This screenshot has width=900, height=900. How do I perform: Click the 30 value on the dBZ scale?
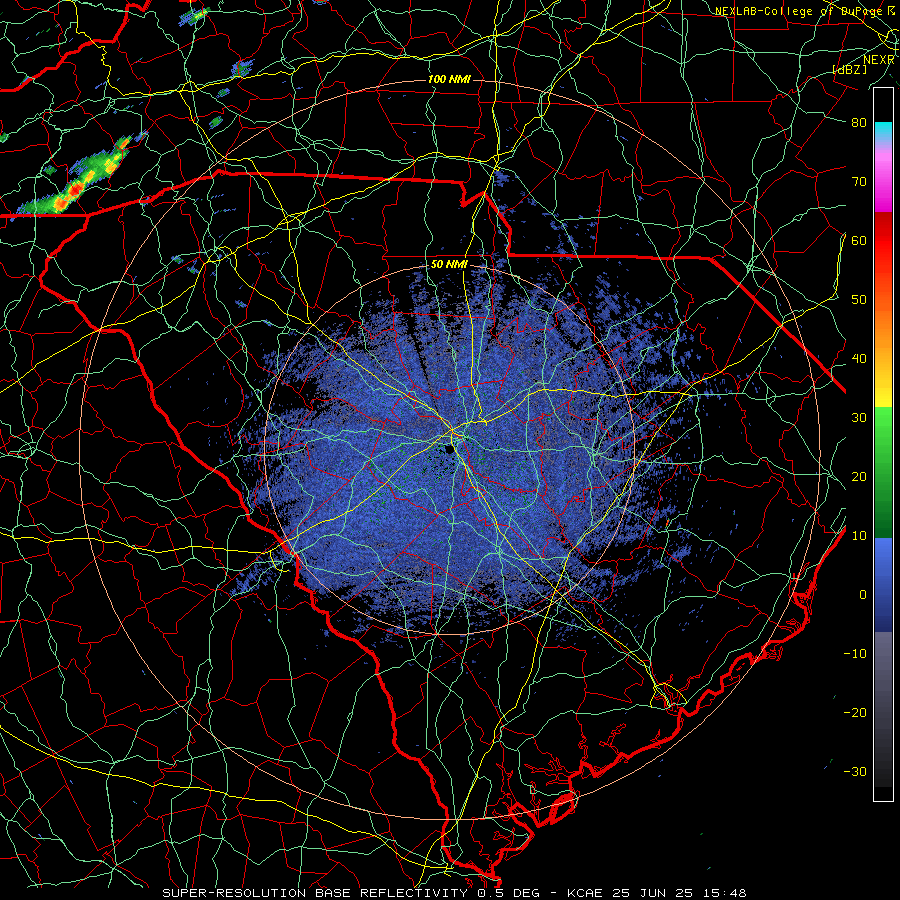pyautogui.click(x=859, y=418)
